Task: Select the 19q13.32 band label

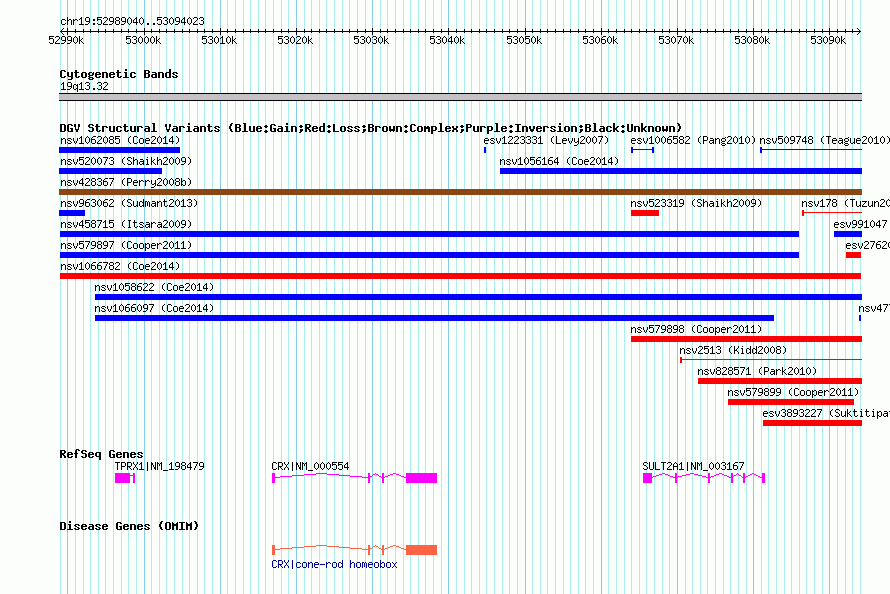Action: click(84, 86)
